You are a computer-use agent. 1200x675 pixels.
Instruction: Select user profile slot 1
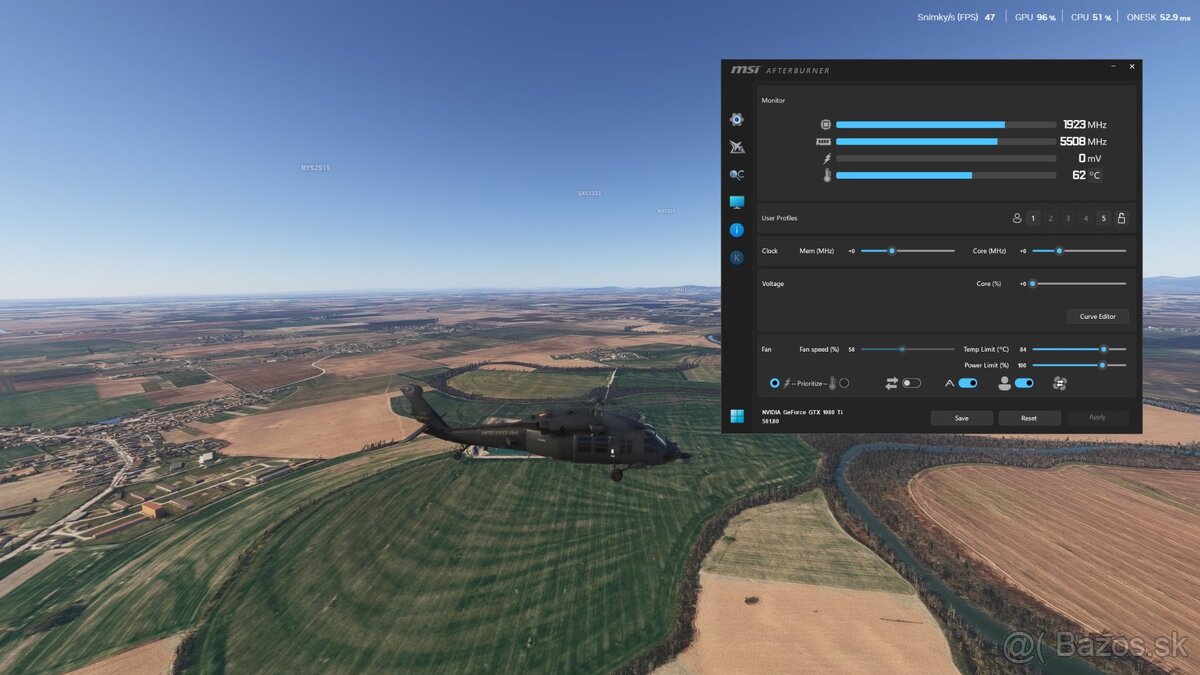1033,218
